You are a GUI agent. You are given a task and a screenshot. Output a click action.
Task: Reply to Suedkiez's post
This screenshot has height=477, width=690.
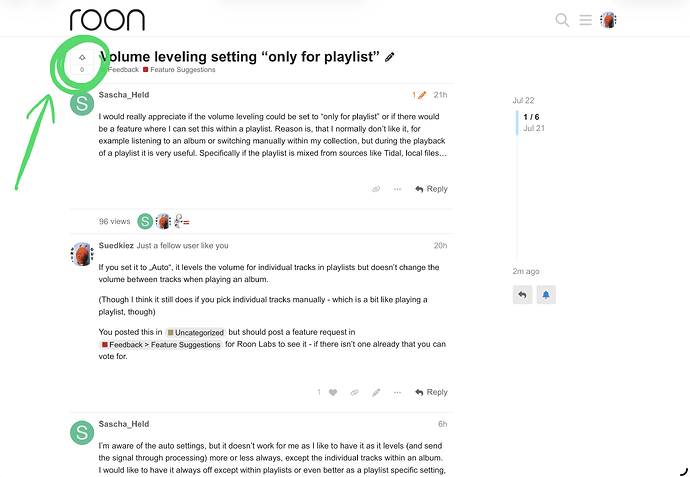click(x=431, y=393)
